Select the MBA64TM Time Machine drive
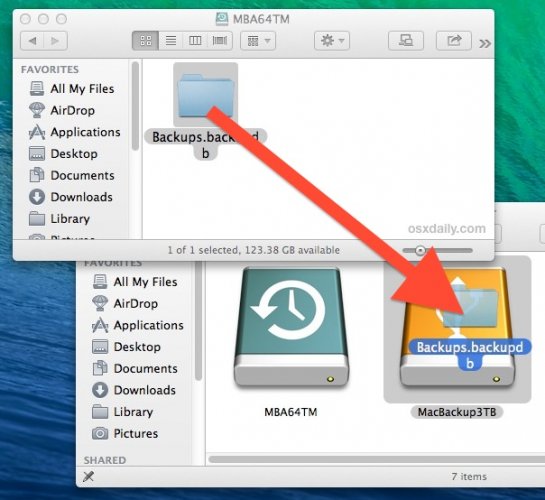 [x=291, y=328]
